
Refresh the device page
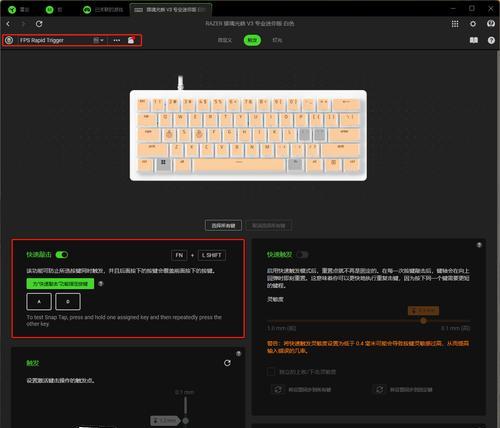tap(39, 24)
